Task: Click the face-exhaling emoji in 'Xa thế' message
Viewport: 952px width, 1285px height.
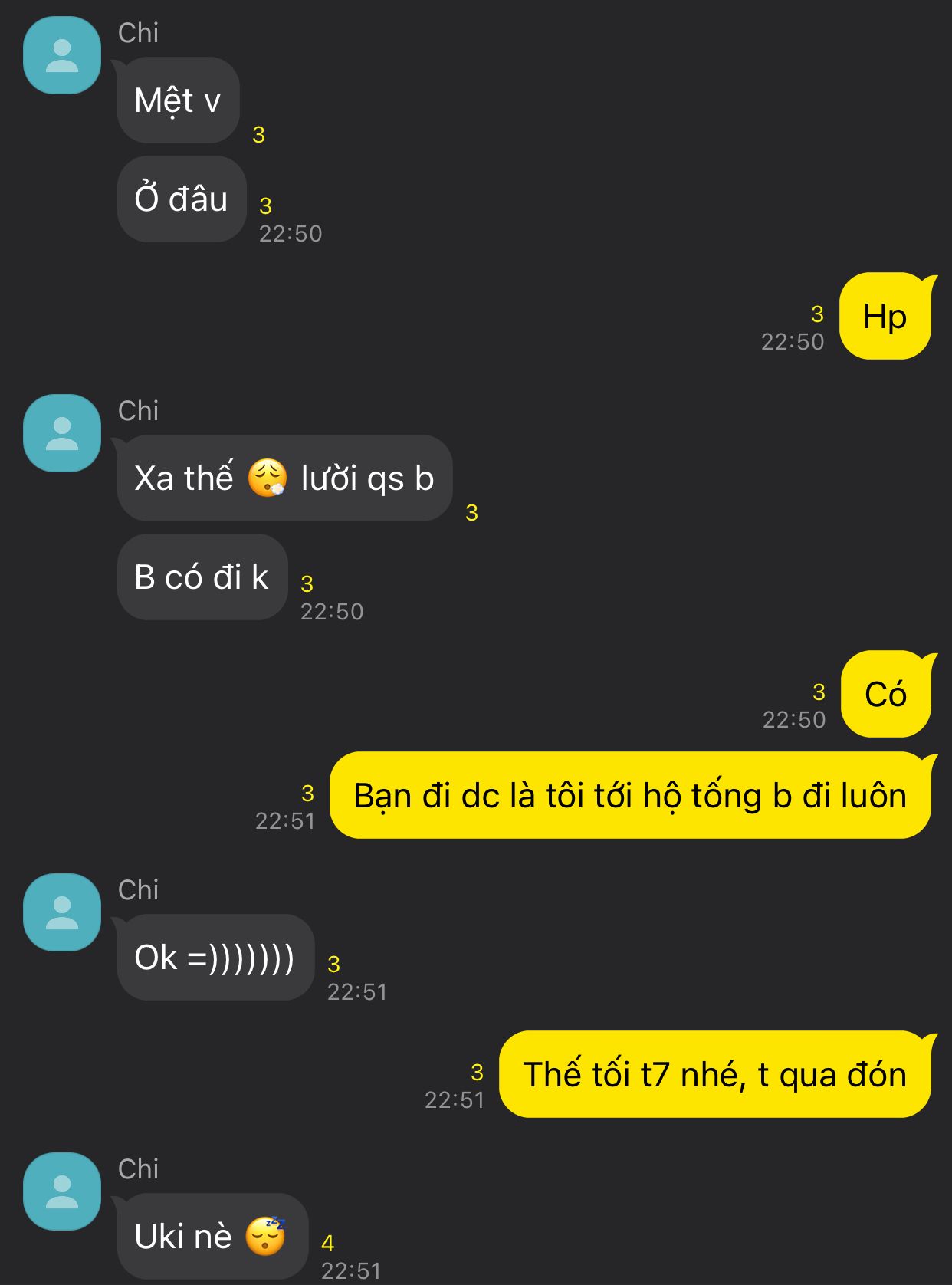Action: click(x=268, y=478)
